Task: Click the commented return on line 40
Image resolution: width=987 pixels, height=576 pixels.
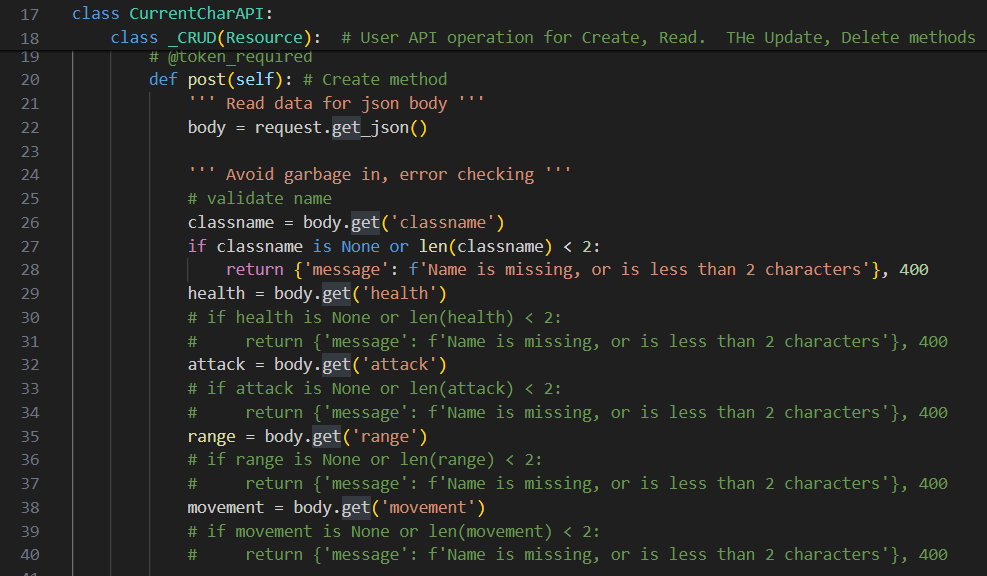Action: click(x=567, y=555)
